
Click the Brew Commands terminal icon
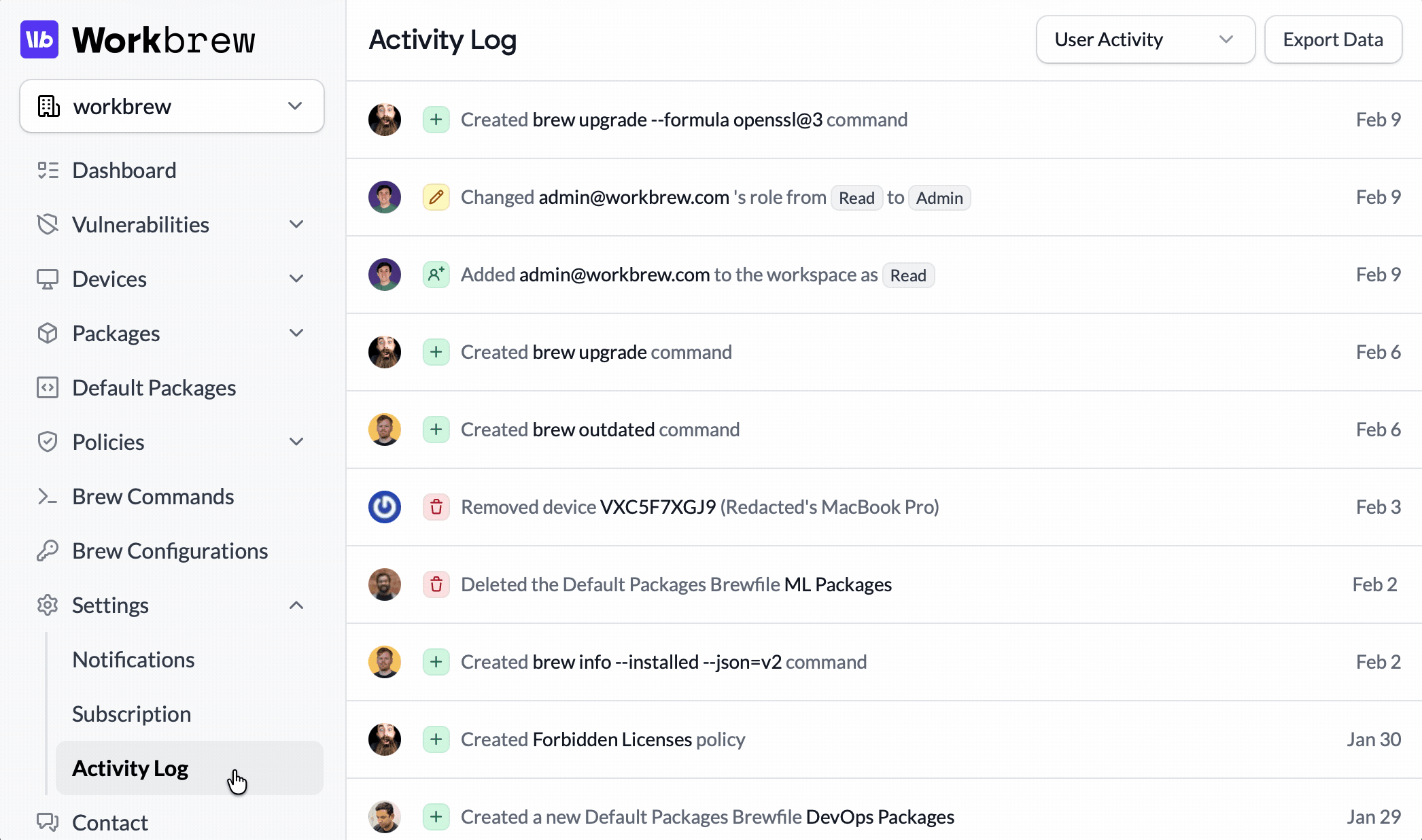(x=48, y=497)
